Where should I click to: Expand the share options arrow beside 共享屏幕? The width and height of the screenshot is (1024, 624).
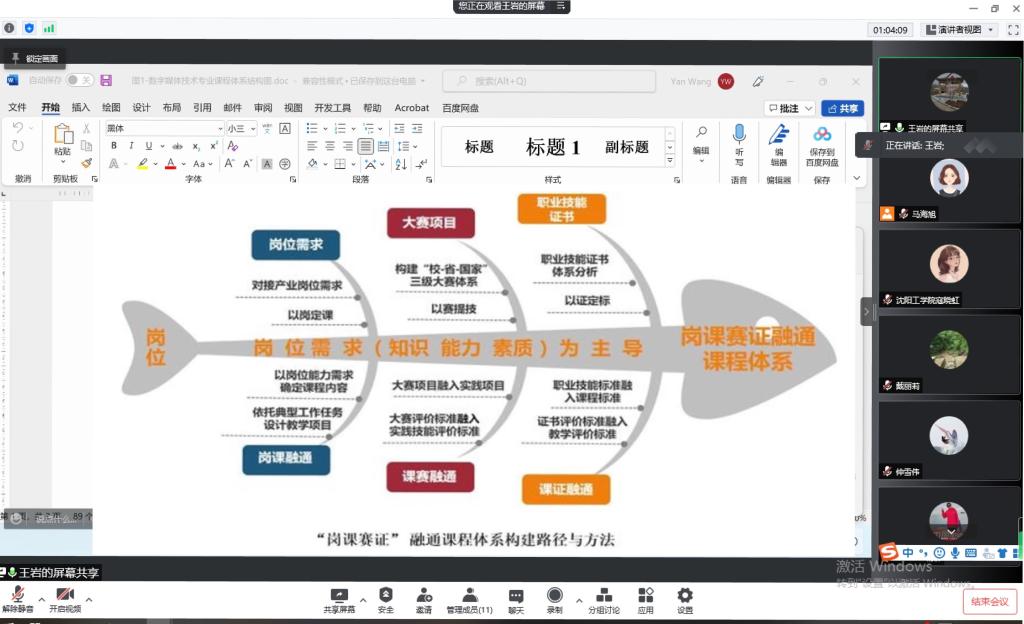coord(363,600)
